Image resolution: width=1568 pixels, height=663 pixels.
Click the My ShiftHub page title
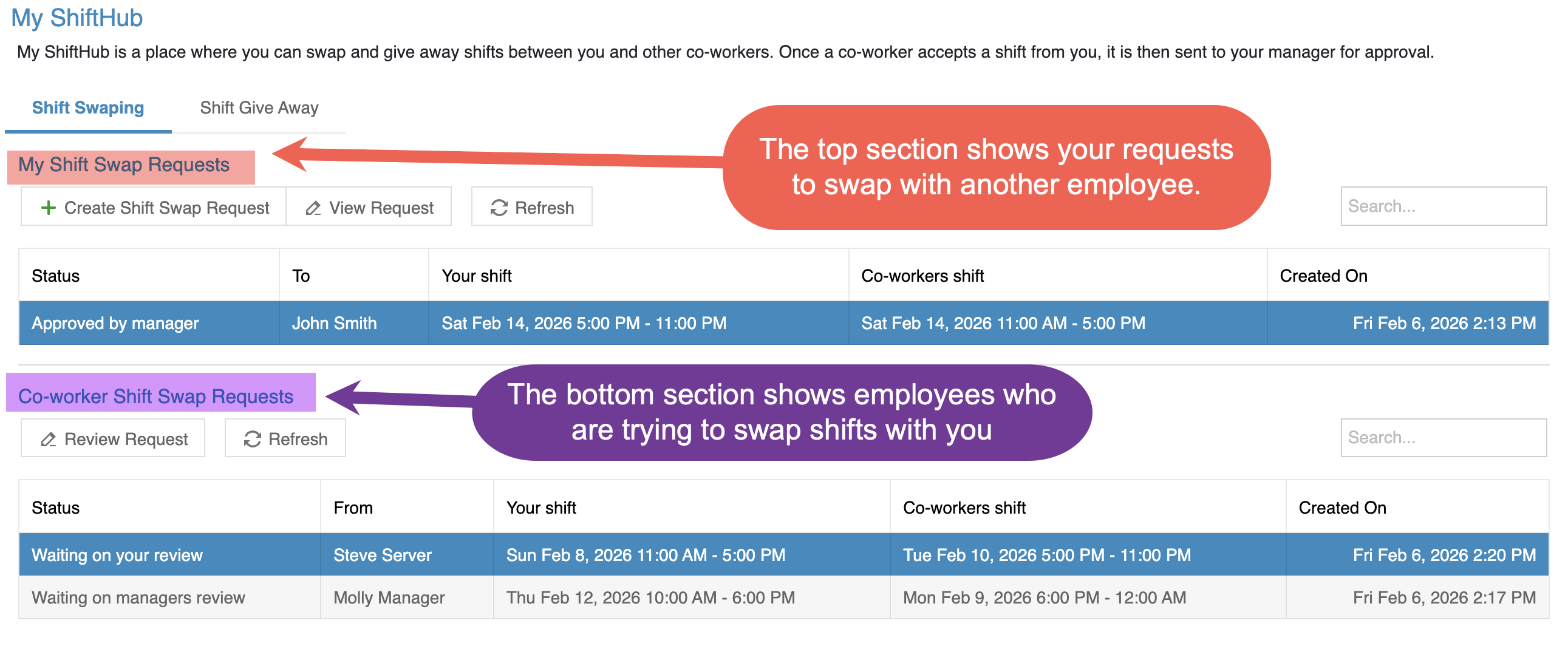point(77,18)
